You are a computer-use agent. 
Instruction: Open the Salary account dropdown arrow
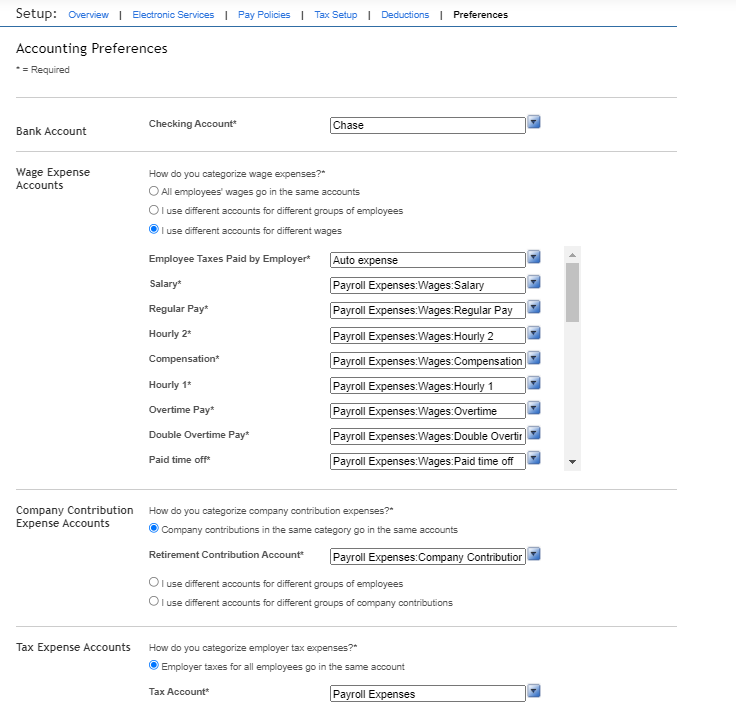click(534, 282)
